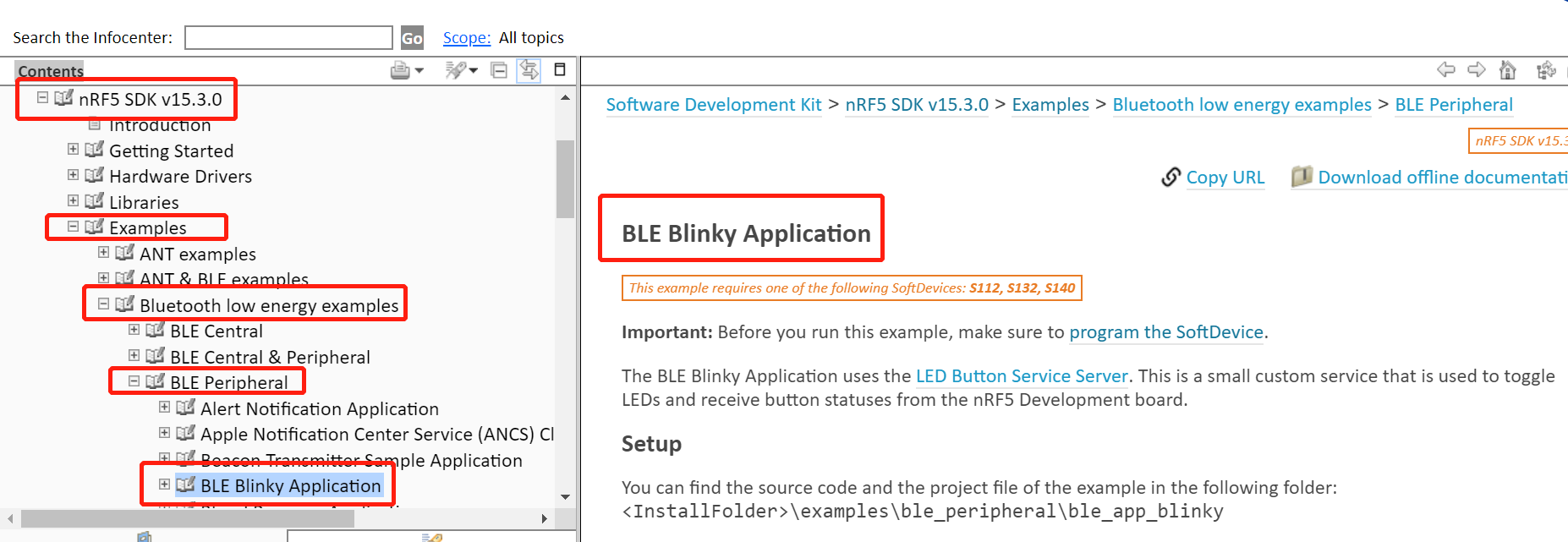Open the print options dropdown arrow
The width and height of the screenshot is (1568, 542).
(x=419, y=71)
